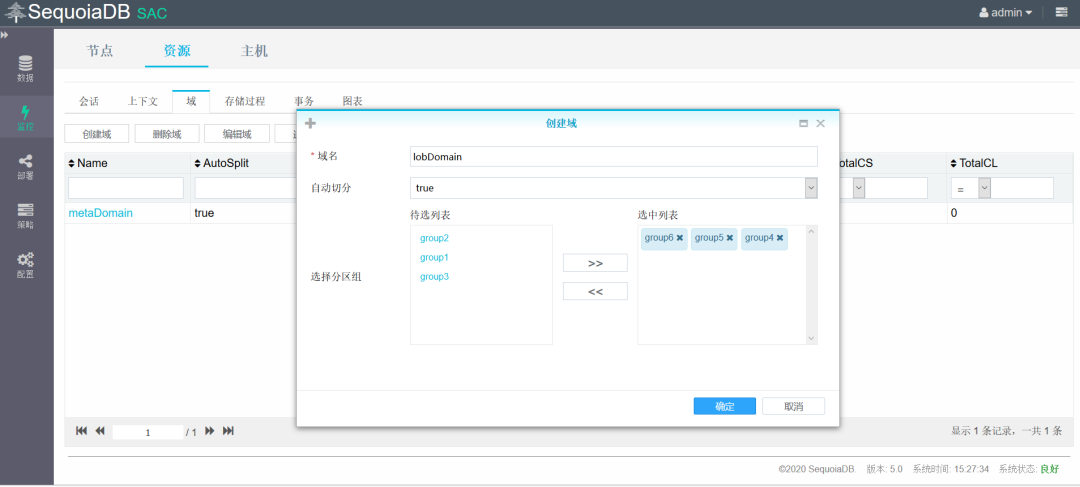Click the 创建域 button
This screenshot has height=487, width=1080.
point(96,134)
